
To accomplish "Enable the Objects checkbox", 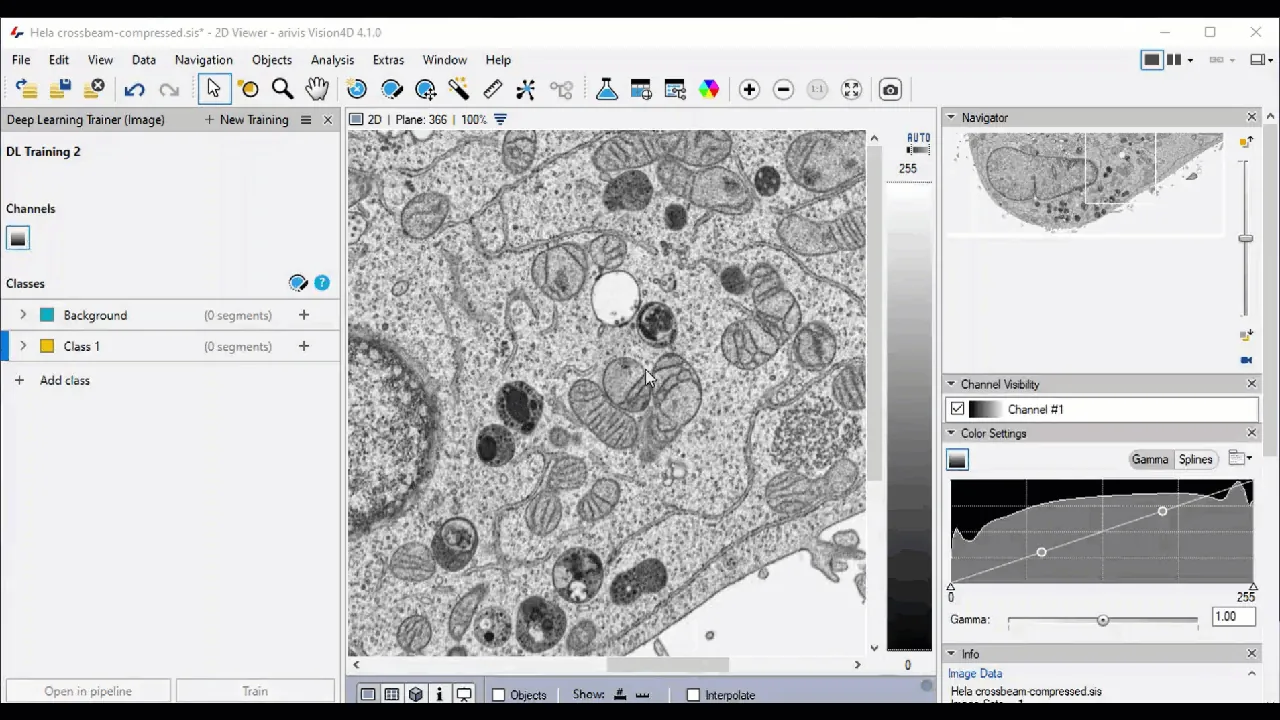I will 499,695.
